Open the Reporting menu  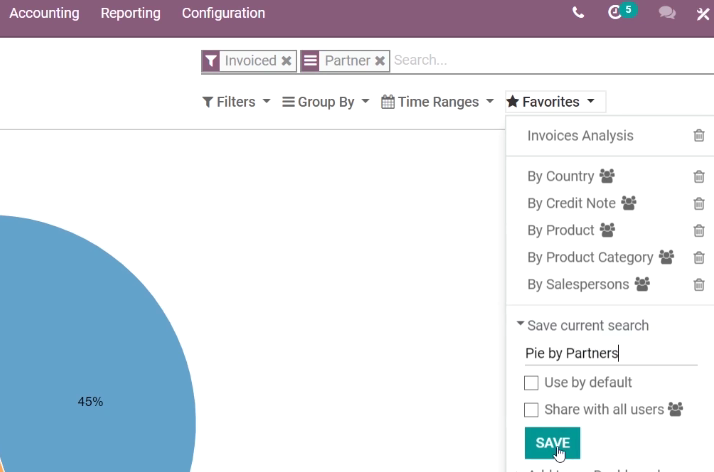click(x=131, y=13)
